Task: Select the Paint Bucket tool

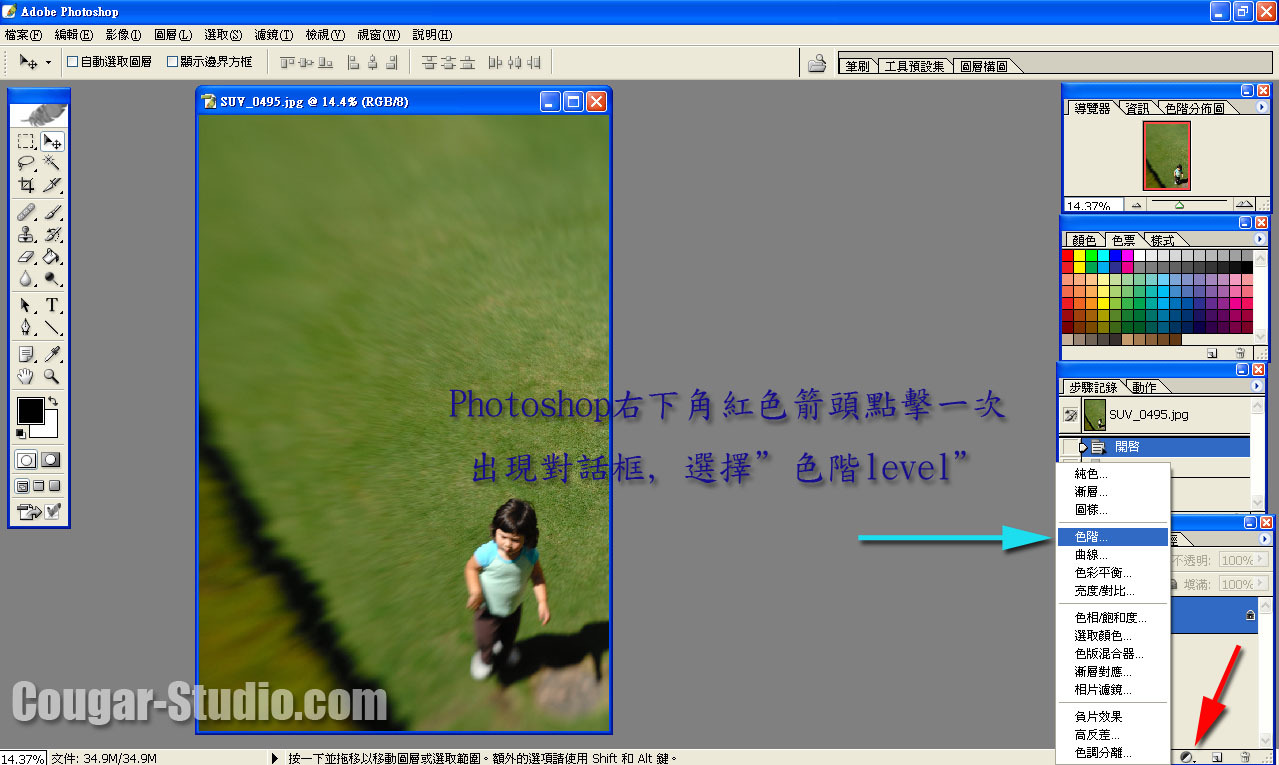Action: pos(52,256)
